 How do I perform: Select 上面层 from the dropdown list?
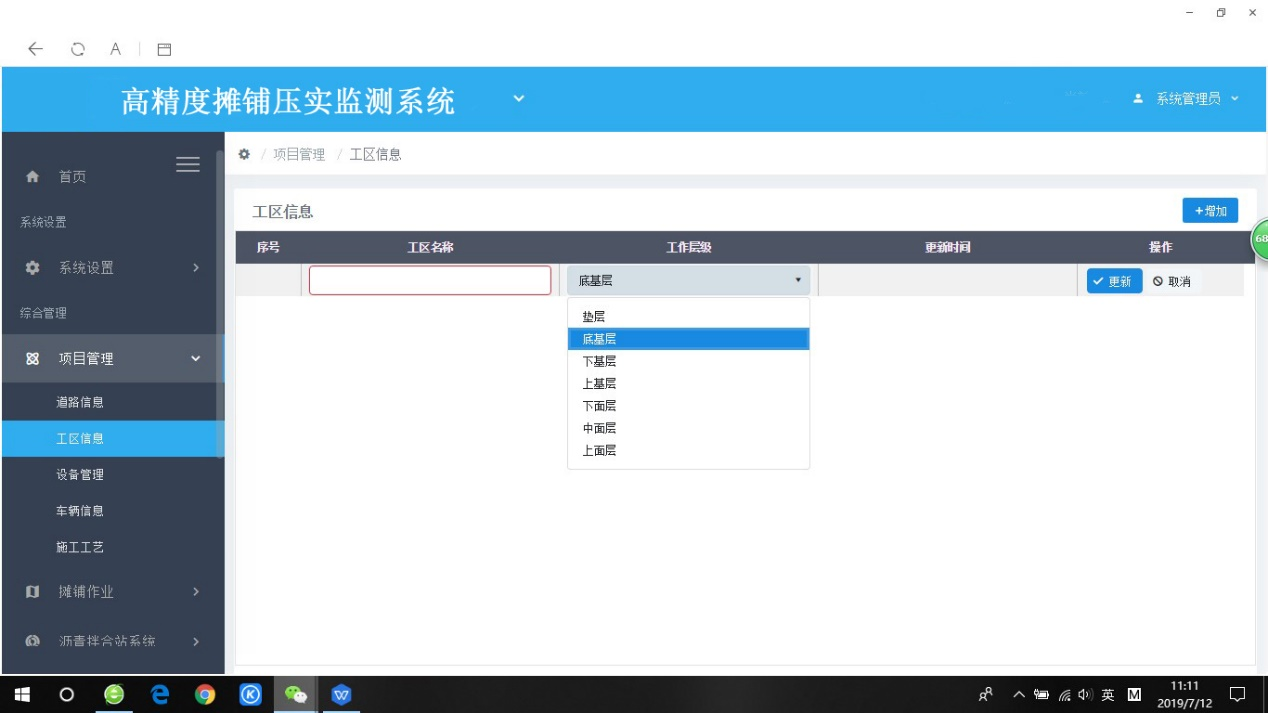pos(688,451)
